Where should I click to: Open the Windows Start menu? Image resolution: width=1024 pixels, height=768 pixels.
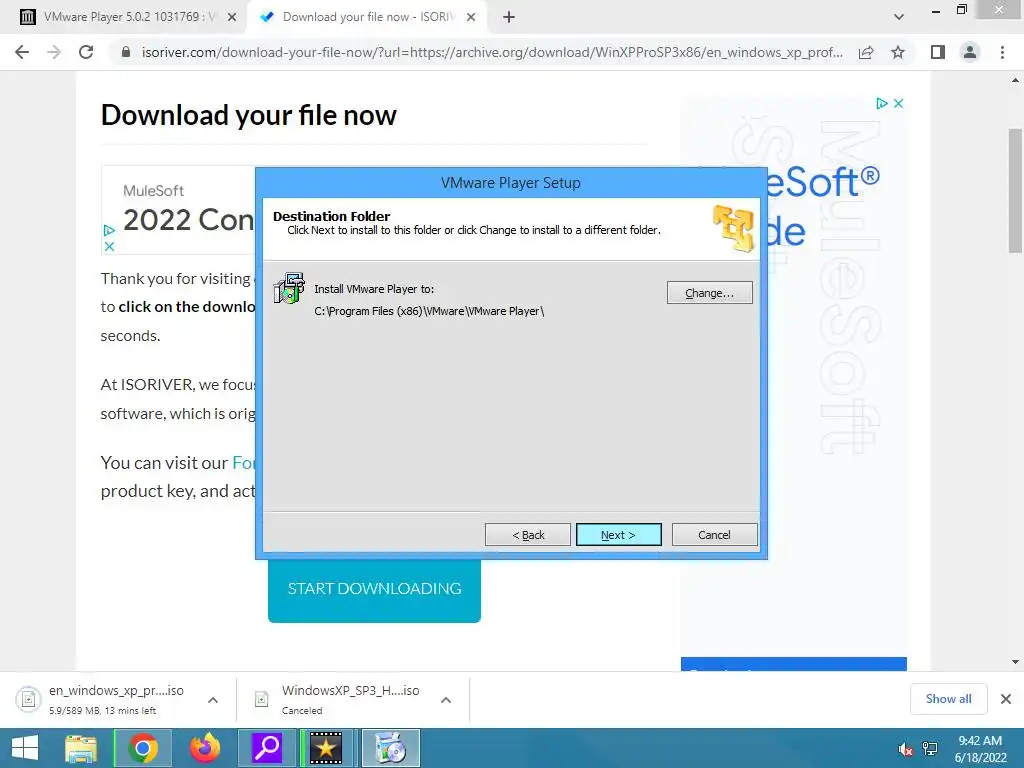point(25,748)
